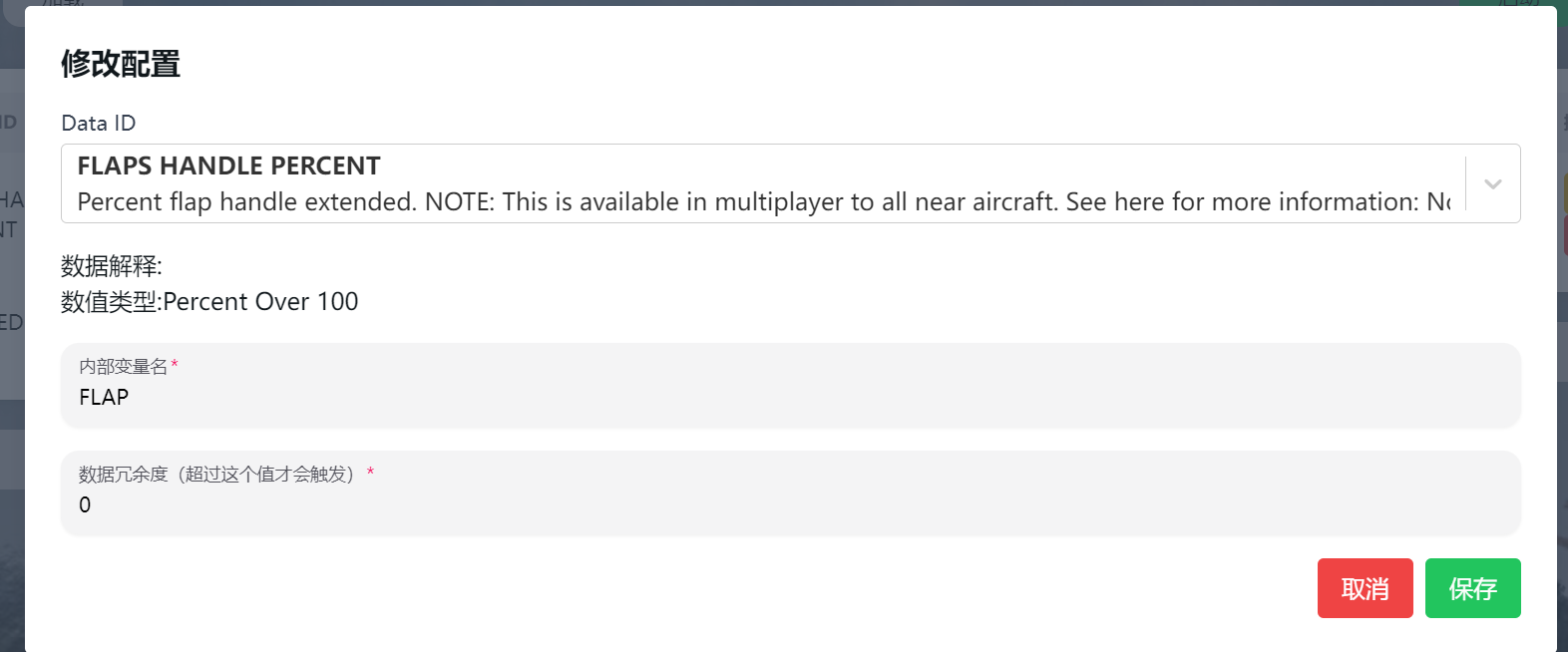Expand the FLAPS HANDLE PERCENT selector
1568x652 pixels.
(1492, 183)
